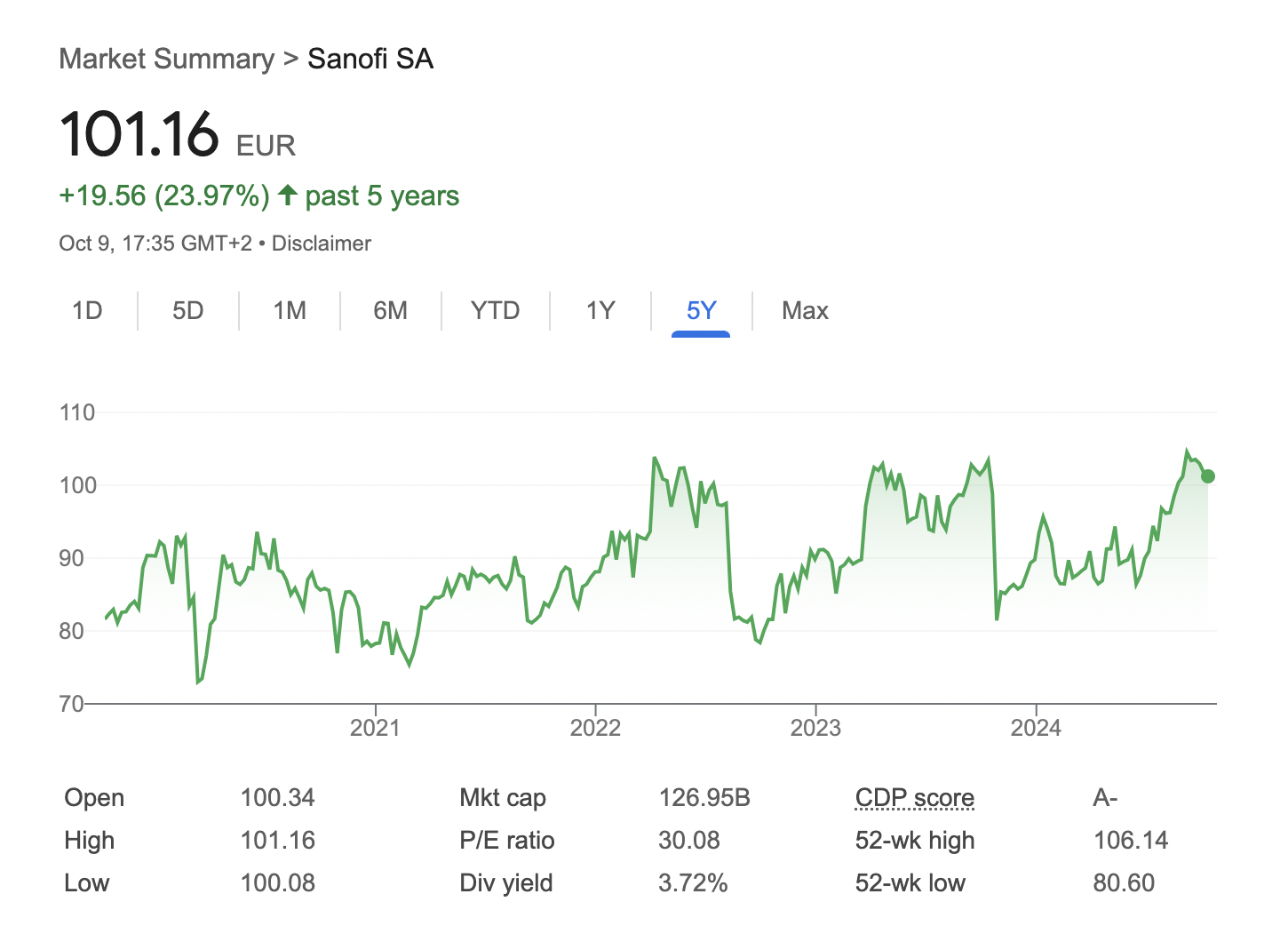Click the 90 y-axis label
Screen dimensions: 1288x926
pos(72,558)
